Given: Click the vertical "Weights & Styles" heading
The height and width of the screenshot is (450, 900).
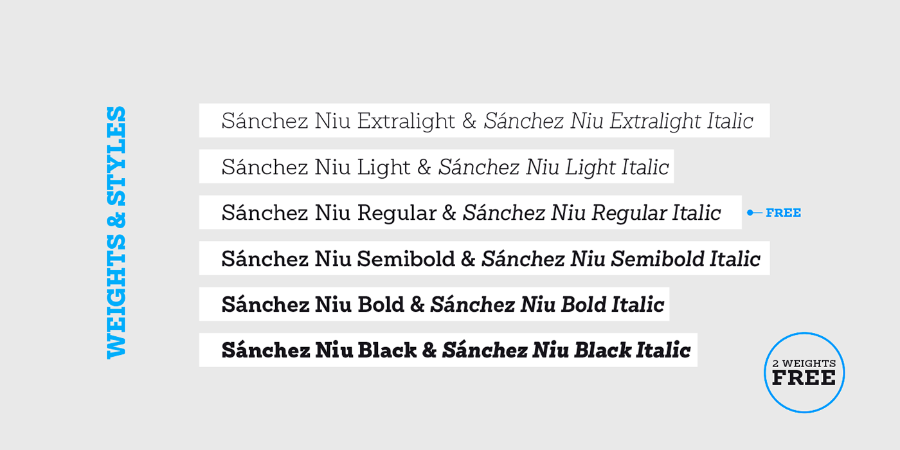Looking at the screenshot, I should point(117,231).
